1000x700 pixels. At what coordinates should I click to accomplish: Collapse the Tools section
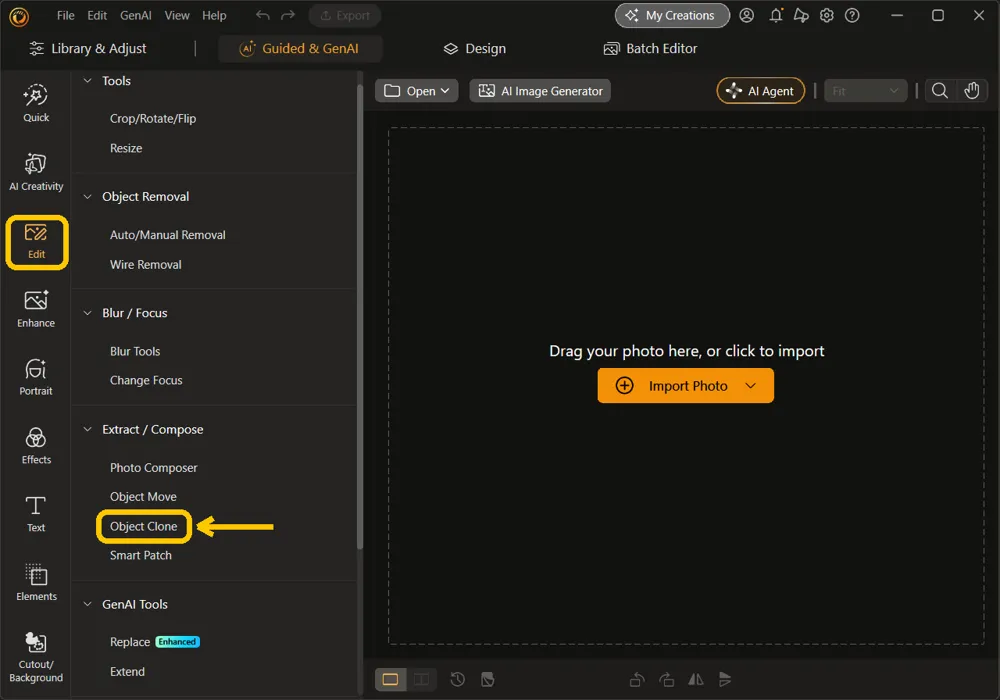click(x=87, y=80)
